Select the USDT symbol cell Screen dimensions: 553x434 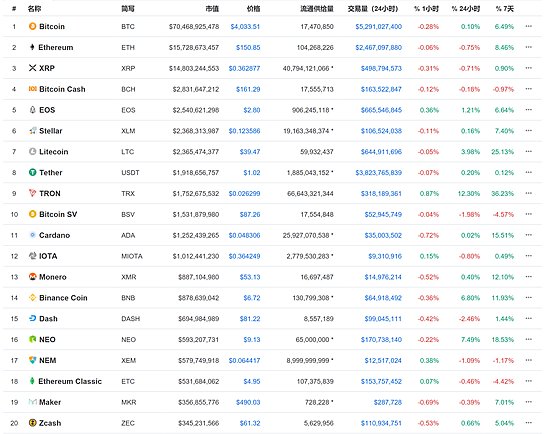point(130,172)
